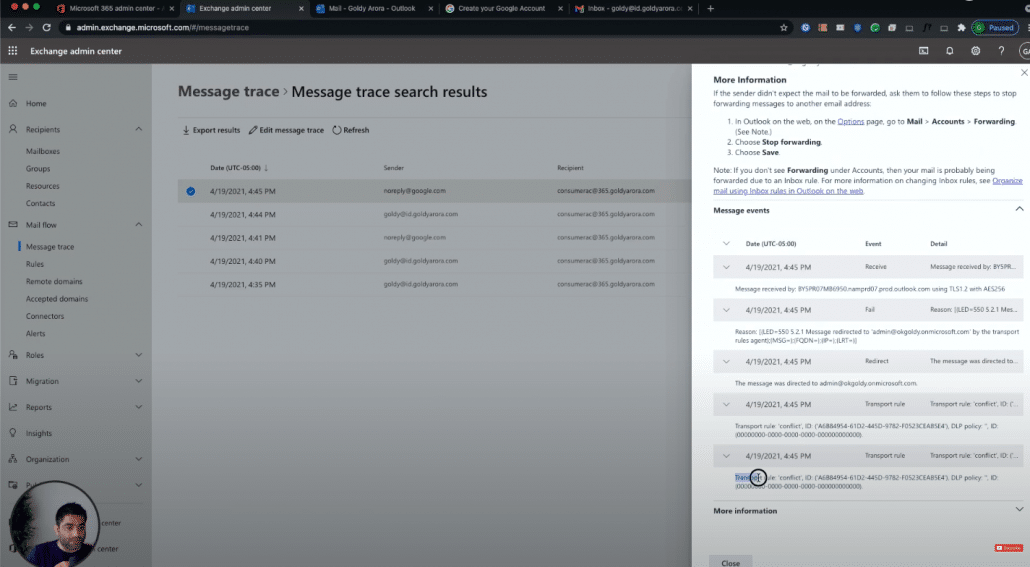1030x567 pixels.
Task: Select the 4/19/2021, 4:41 PM row
Action: tap(434, 238)
